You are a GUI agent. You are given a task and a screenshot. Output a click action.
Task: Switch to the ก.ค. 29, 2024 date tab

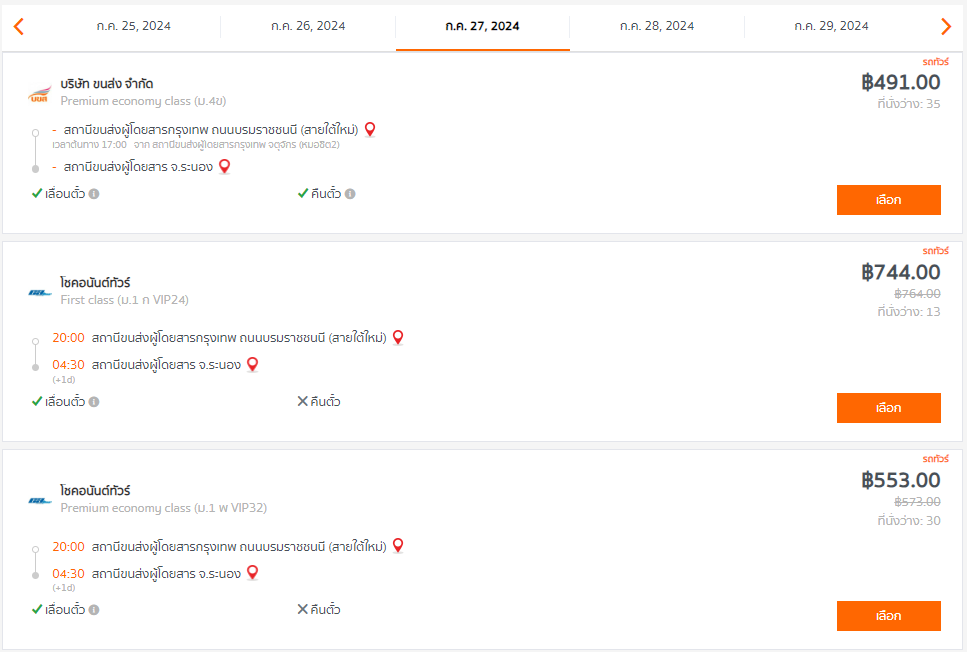pos(831,26)
